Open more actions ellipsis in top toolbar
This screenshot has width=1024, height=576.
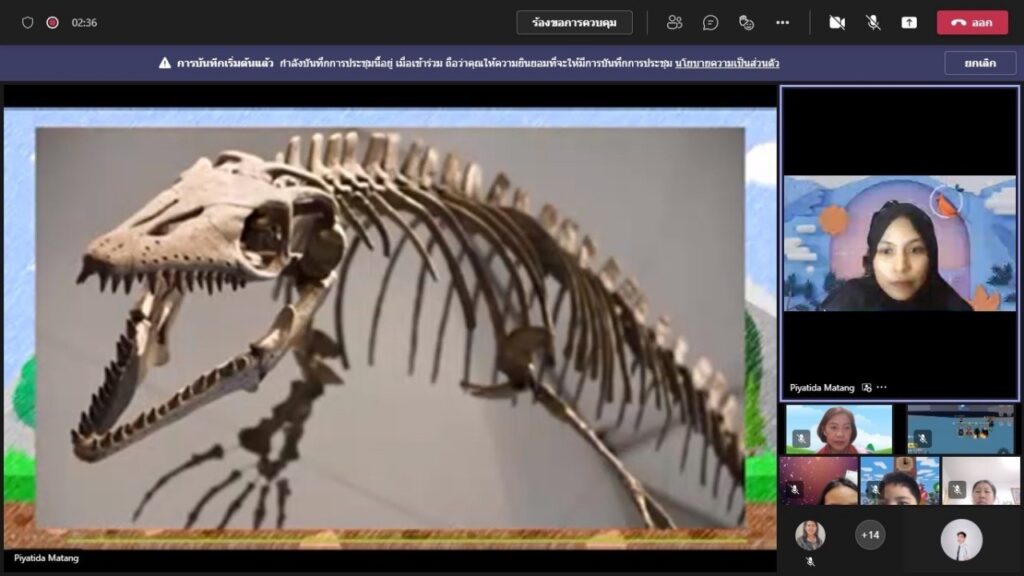click(x=782, y=22)
